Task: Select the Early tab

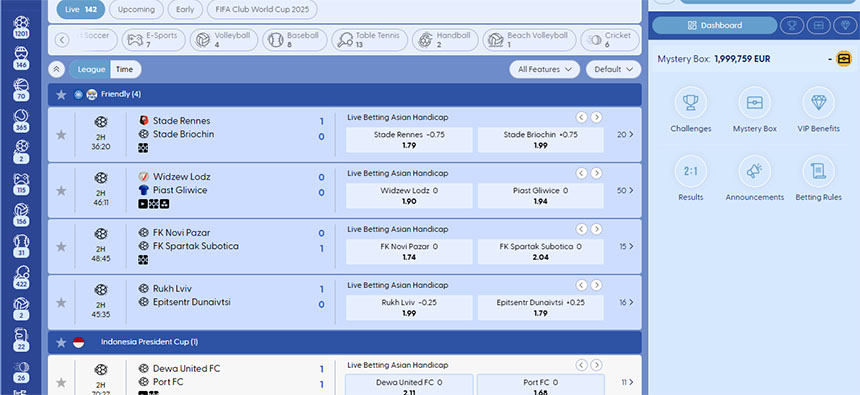Action: pos(185,9)
